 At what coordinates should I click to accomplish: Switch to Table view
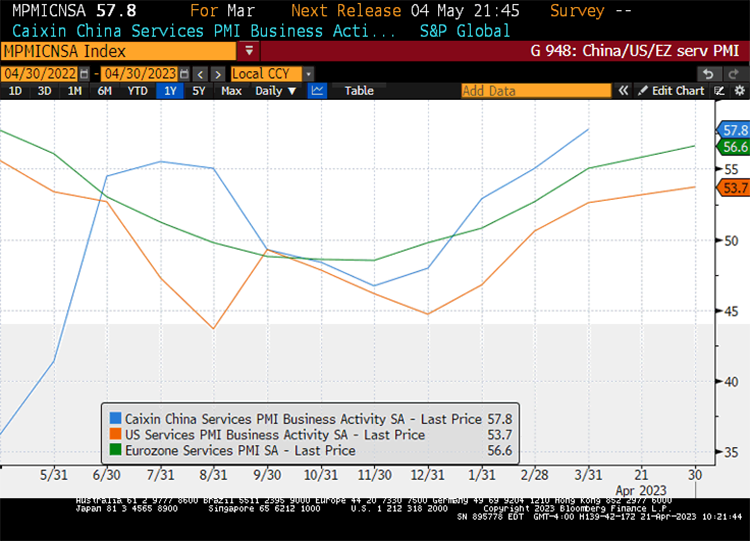tap(359, 91)
